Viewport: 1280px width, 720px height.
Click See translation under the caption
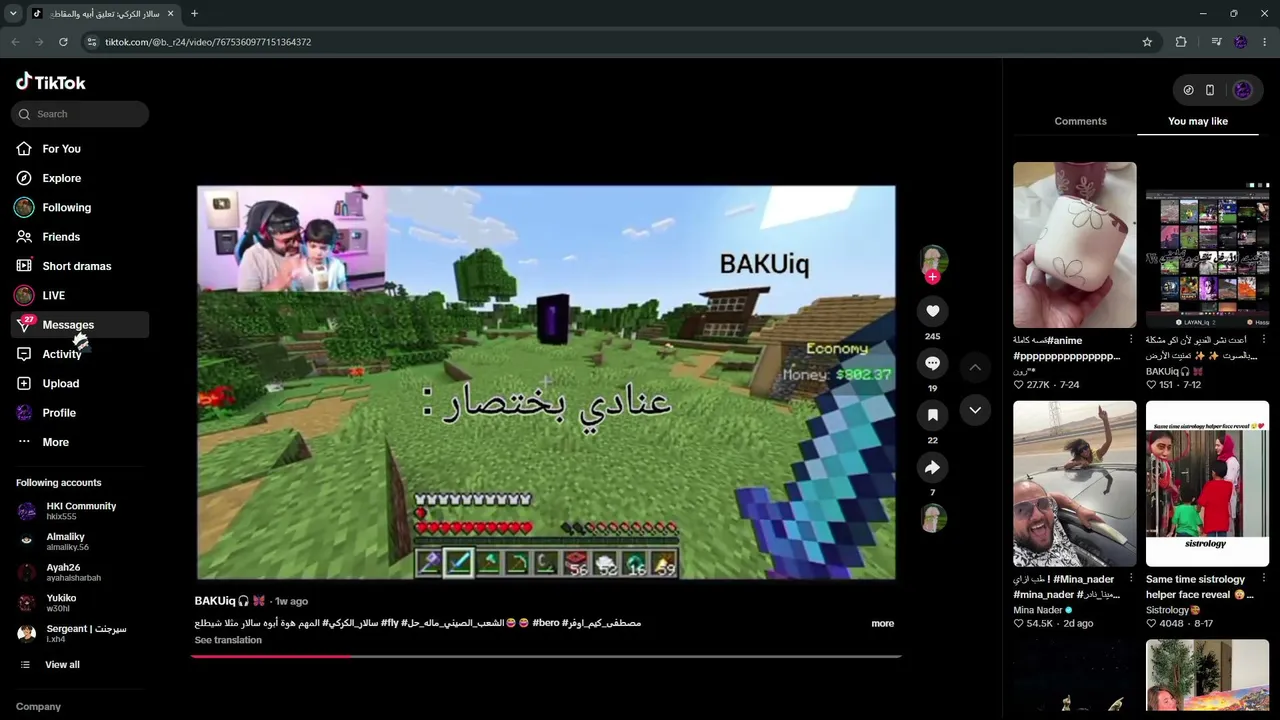pyautogui.click(x=228, y=640)
